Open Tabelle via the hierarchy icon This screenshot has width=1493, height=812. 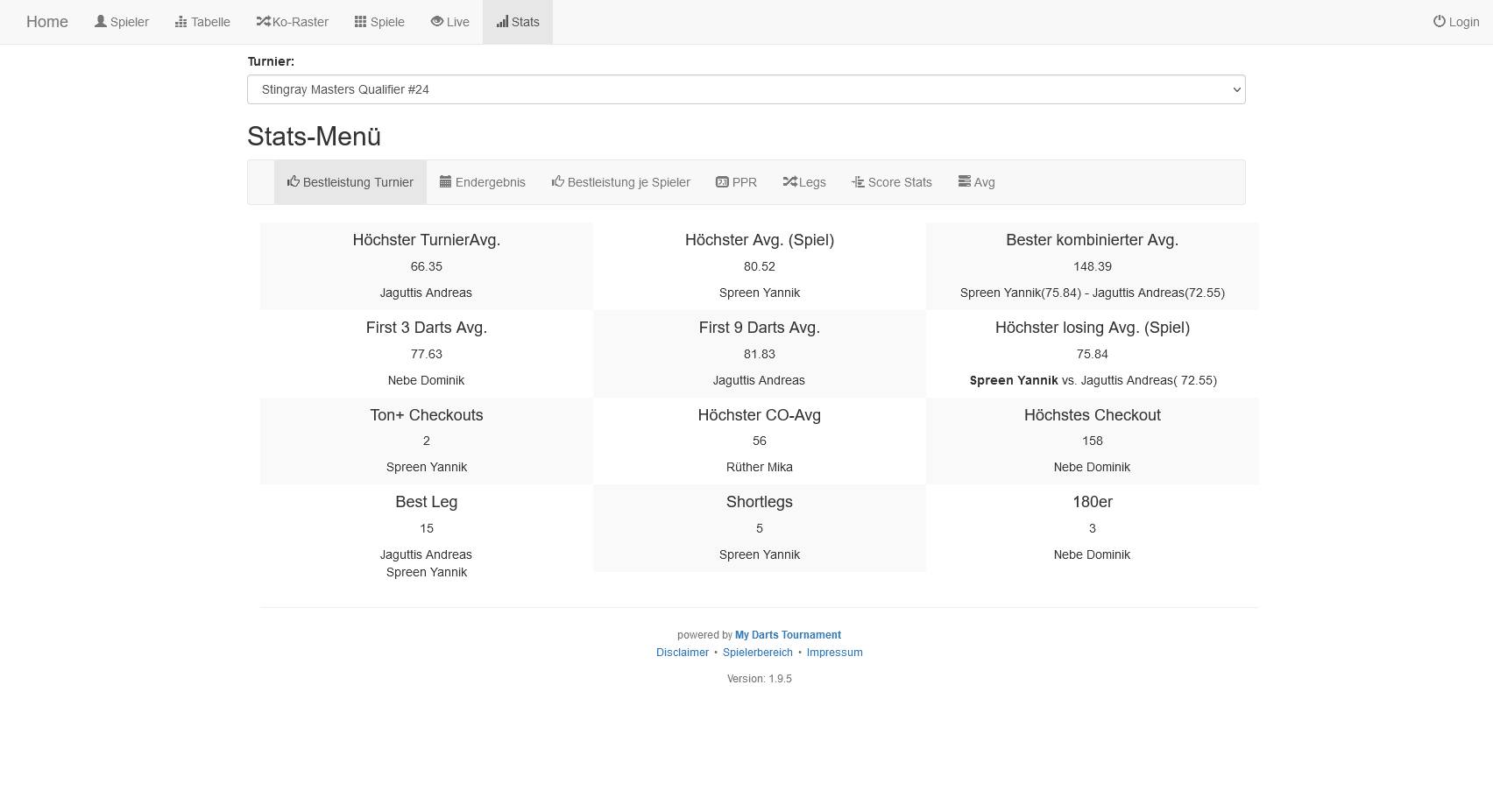click(x=181, y=22)
